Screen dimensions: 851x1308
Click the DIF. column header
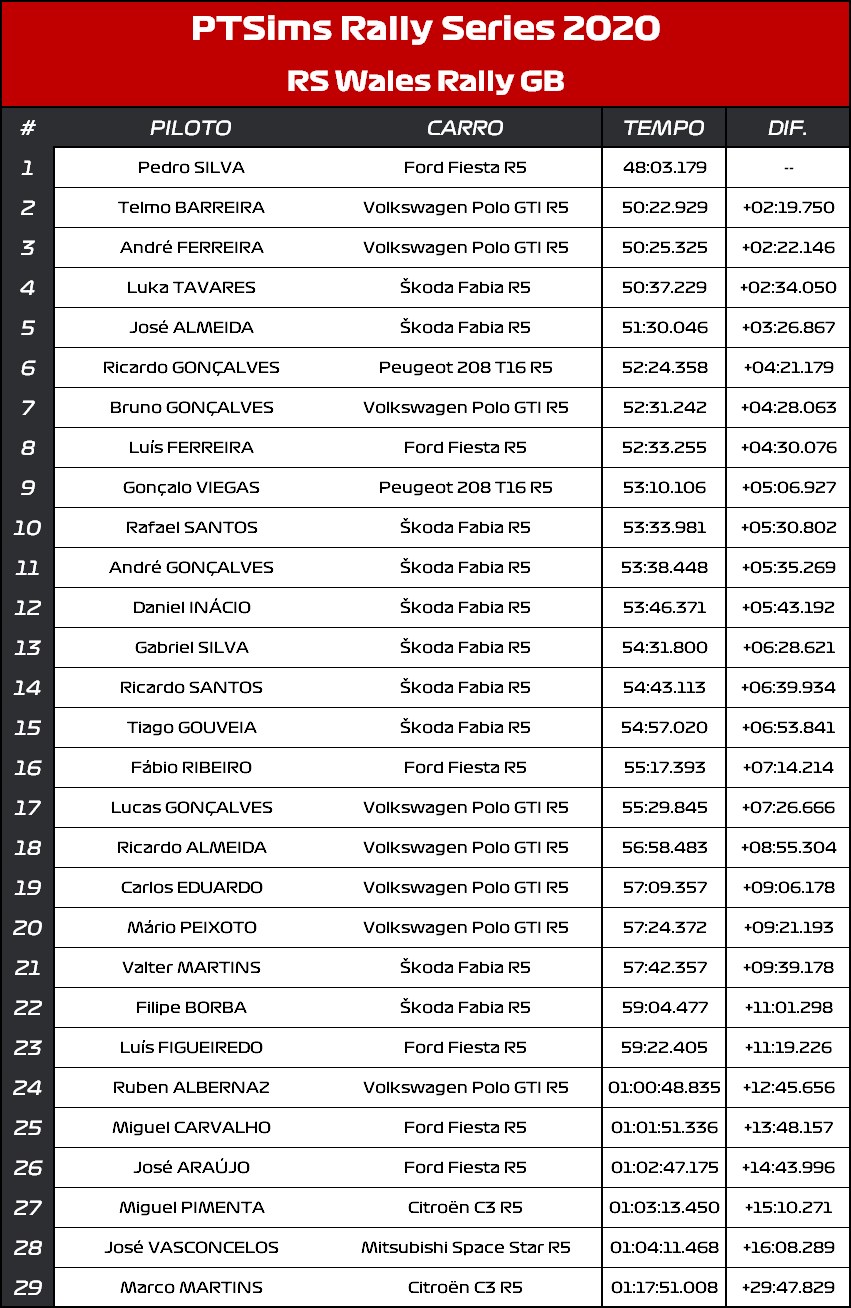tap(788, 128)
